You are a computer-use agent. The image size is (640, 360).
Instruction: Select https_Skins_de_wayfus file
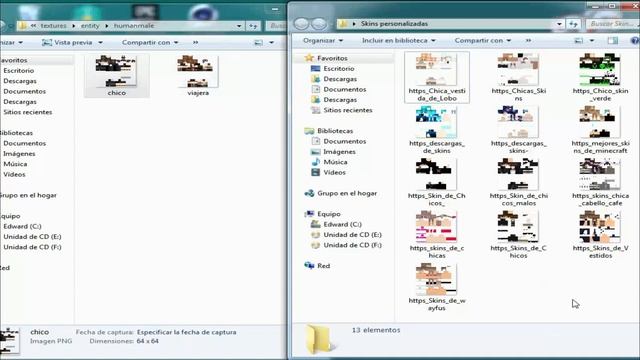[437, 287]
